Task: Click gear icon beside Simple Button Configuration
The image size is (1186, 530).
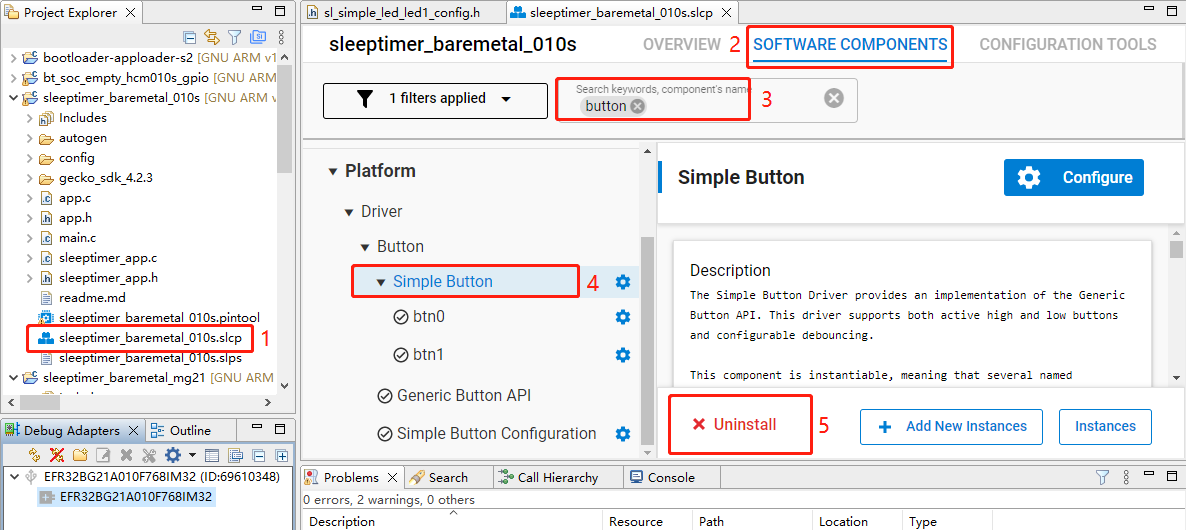Action: [x=622, y=434]
